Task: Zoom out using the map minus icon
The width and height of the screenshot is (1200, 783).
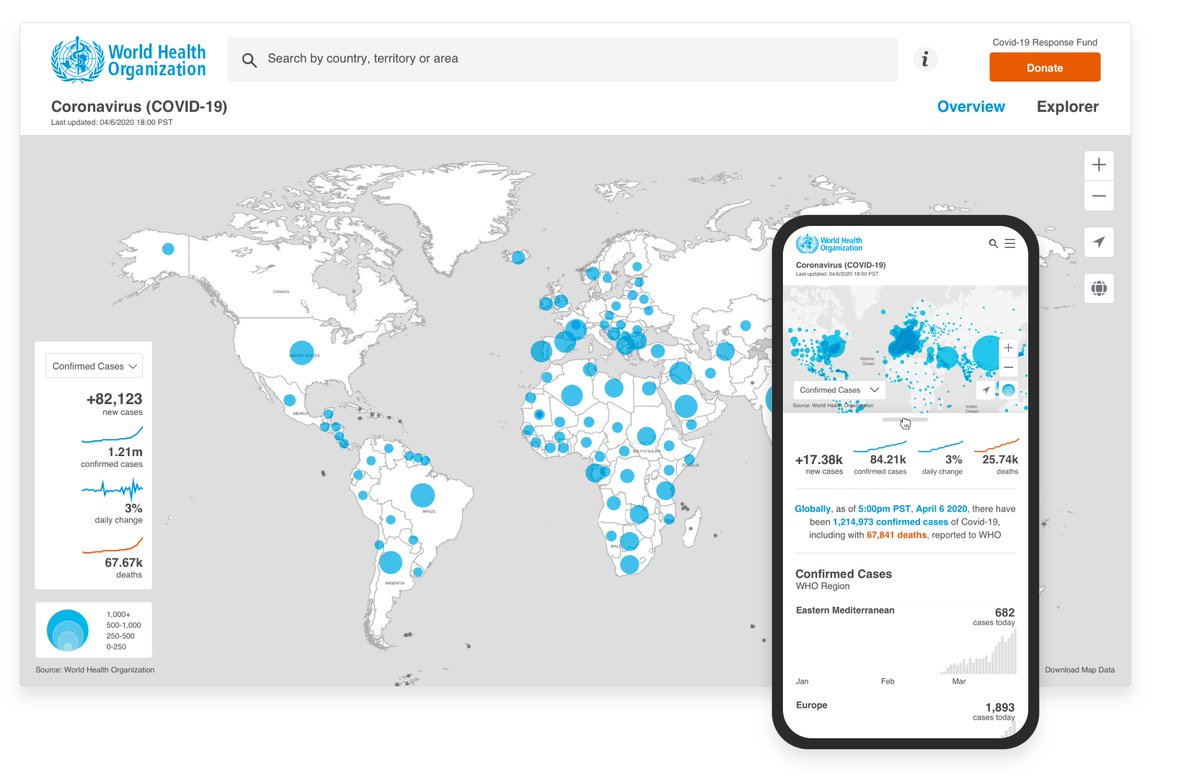Action: (1098, 196)
